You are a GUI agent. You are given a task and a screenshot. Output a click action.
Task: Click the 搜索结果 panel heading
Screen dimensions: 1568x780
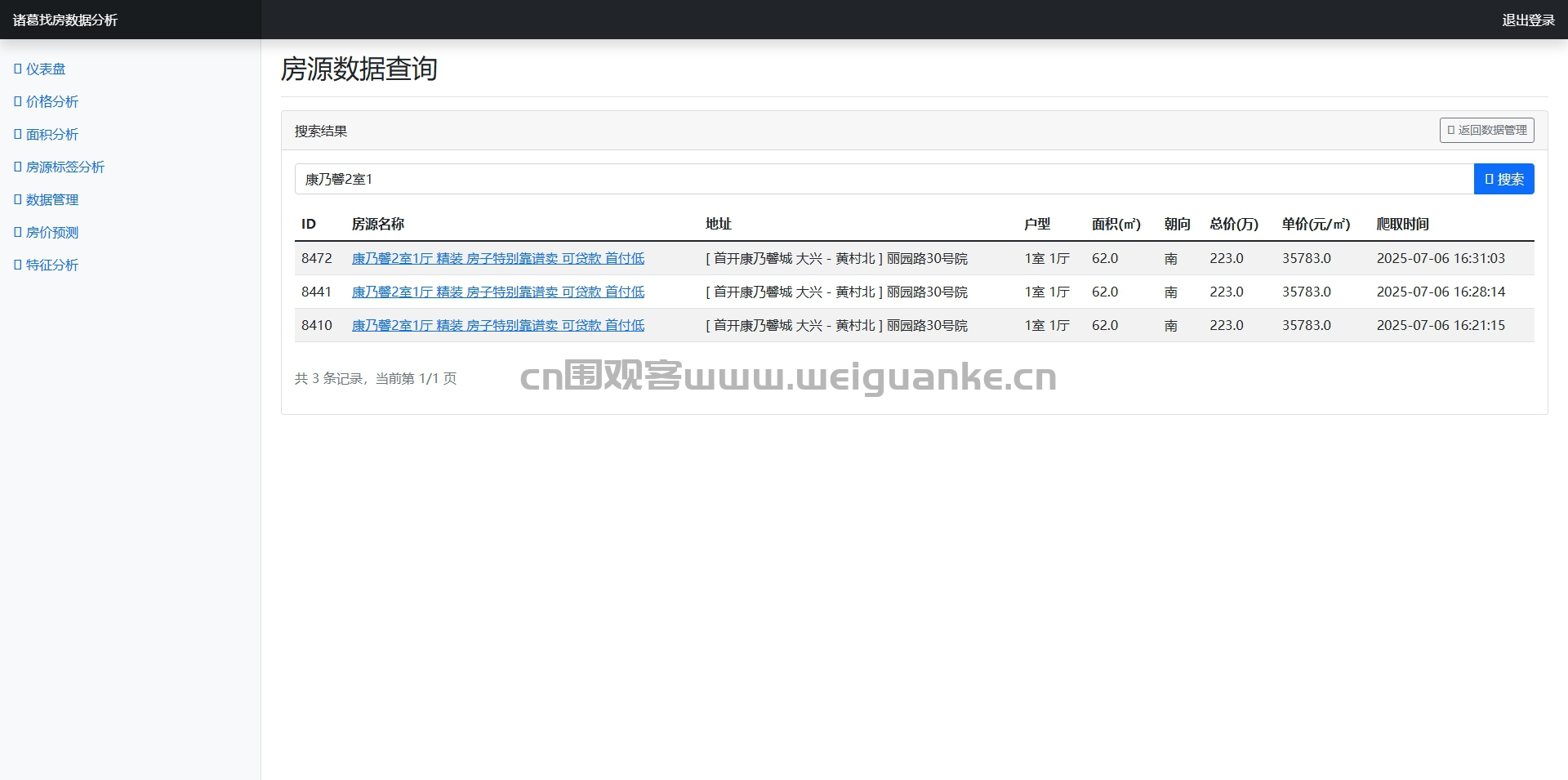pyautogui.click(x=321, y=131)
